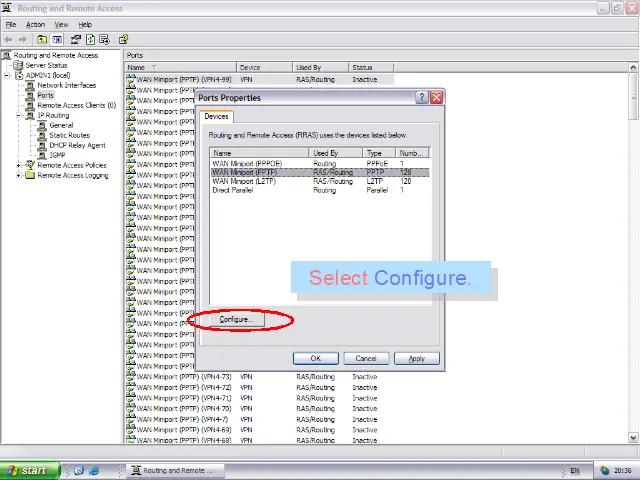This screenshot has width=640, height=480.
Task: Collapse the IP Routing tree node
Action: pyautogui.click(x=19, y=116)
